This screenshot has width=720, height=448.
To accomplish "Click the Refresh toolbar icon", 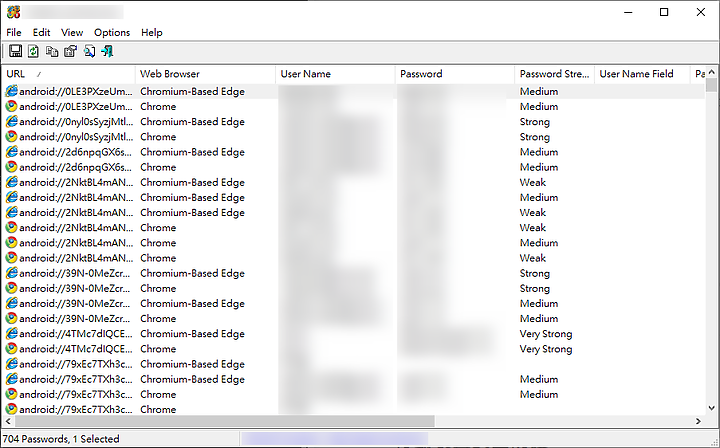I will coord(33,51).
